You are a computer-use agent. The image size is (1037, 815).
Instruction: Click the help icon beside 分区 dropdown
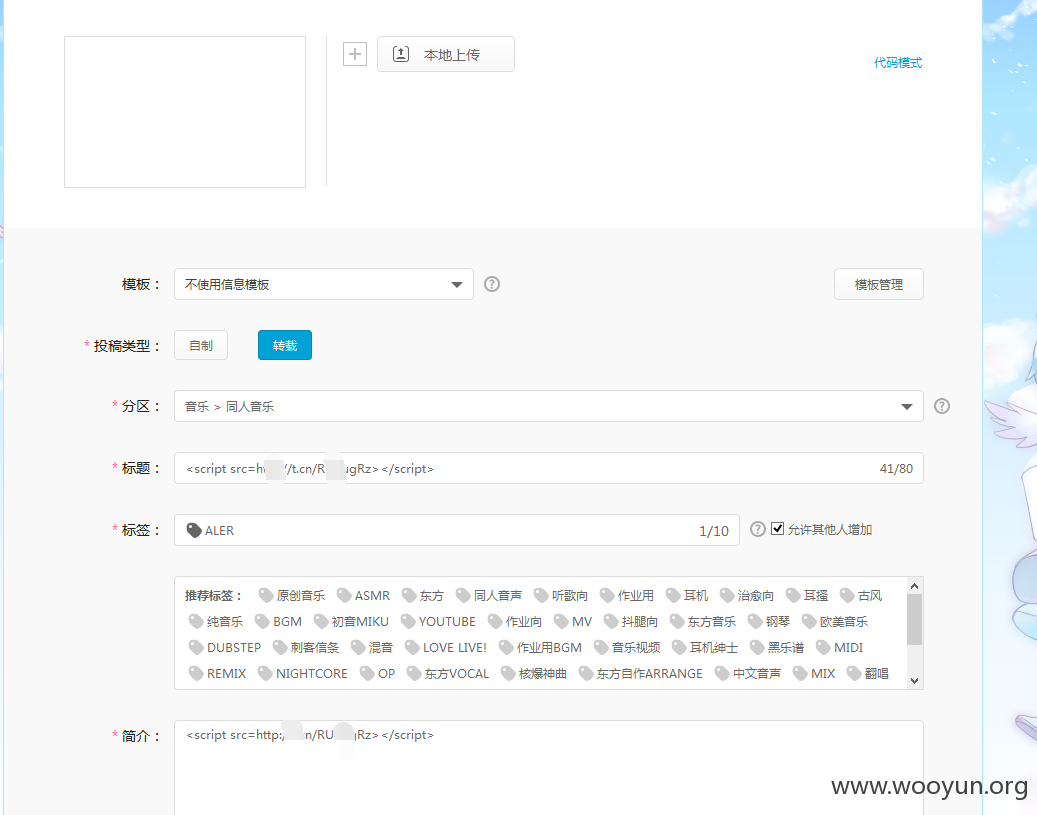click(x=942, y=406)
